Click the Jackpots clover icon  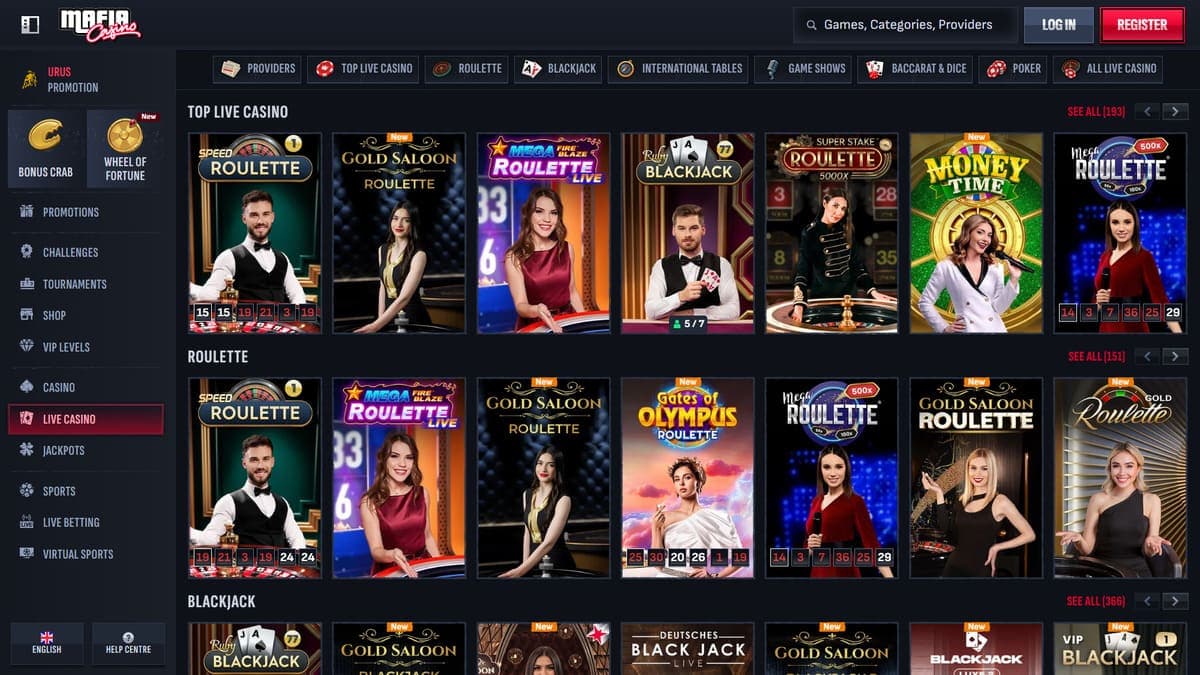pos(27,450)
